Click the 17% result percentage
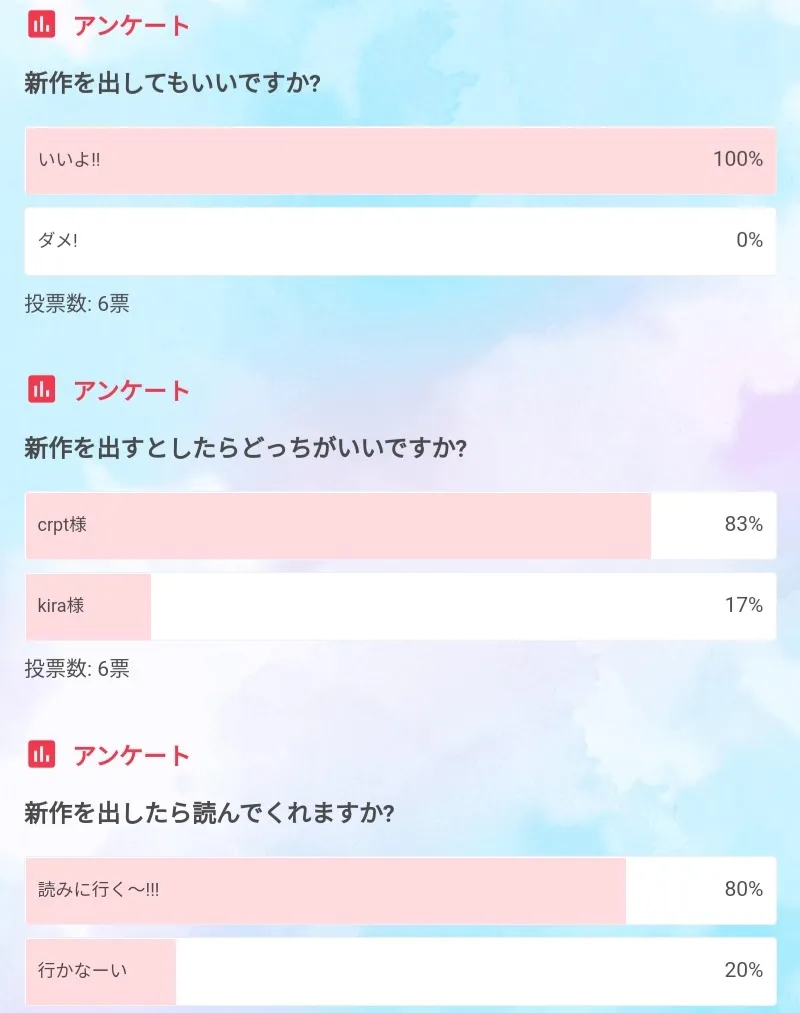800x1013 pixels. tap(743, 606)
